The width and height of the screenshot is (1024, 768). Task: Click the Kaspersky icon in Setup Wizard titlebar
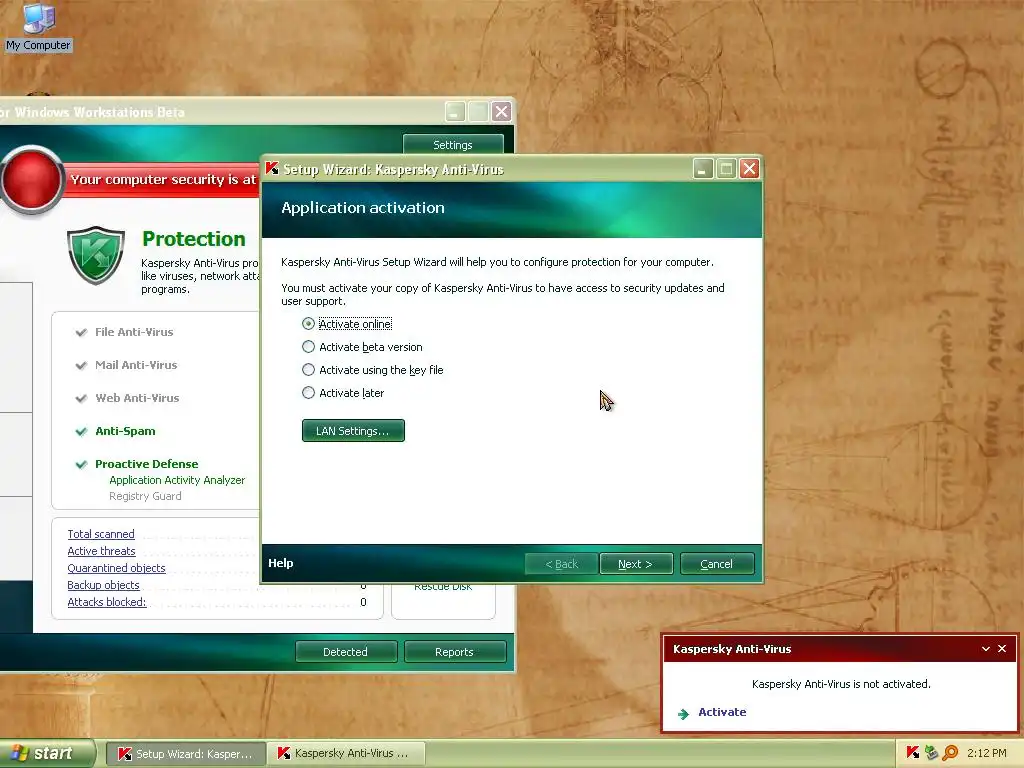(x=272, y=168)
